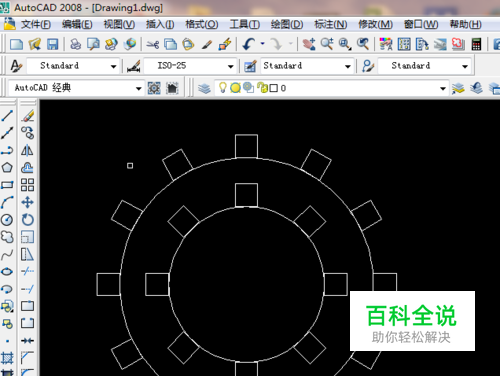Click the Zoom Previous icon
The image size is (500, 376).
coord(363,44)
